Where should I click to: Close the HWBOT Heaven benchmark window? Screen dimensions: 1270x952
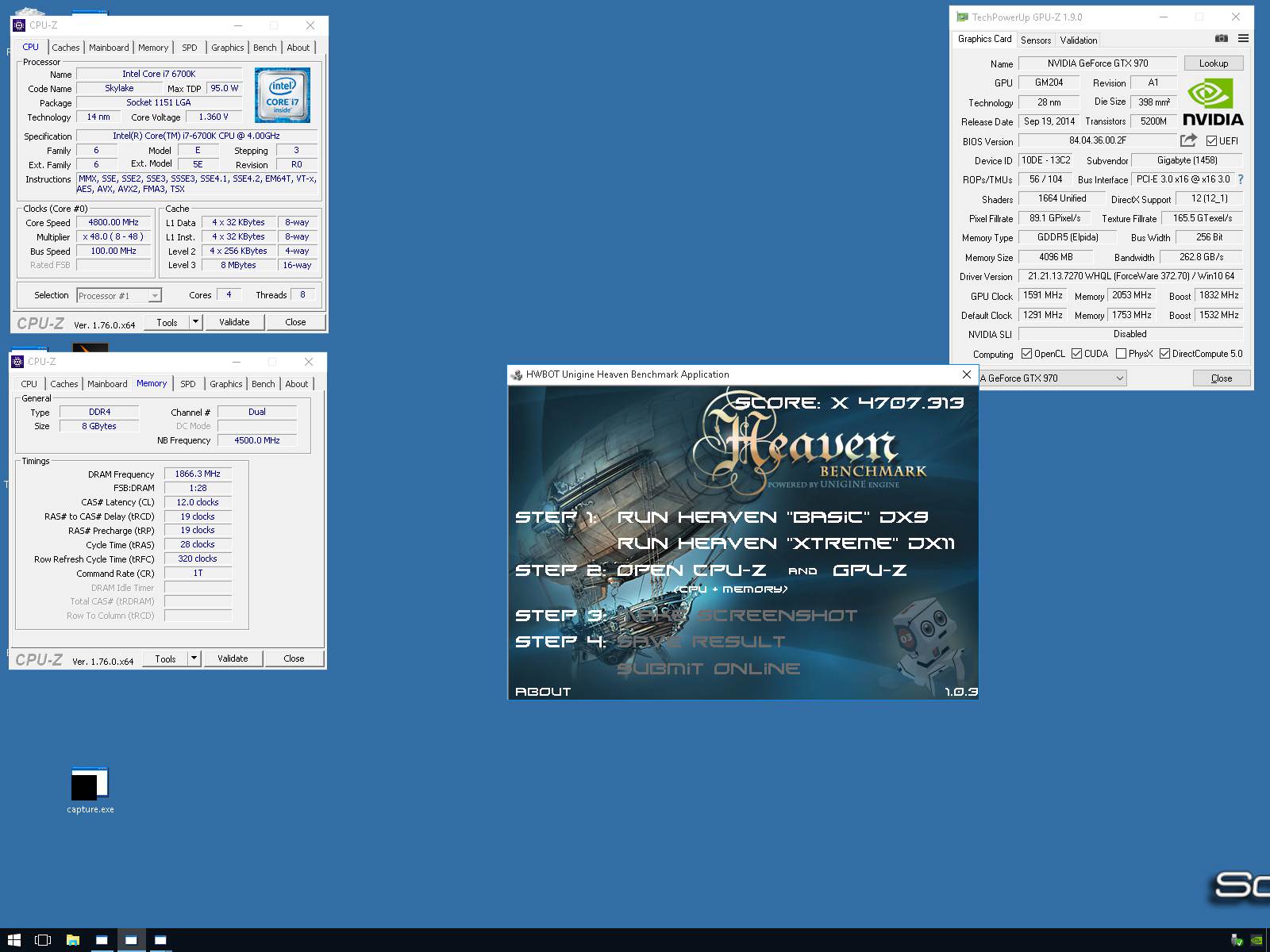(966, 374)
